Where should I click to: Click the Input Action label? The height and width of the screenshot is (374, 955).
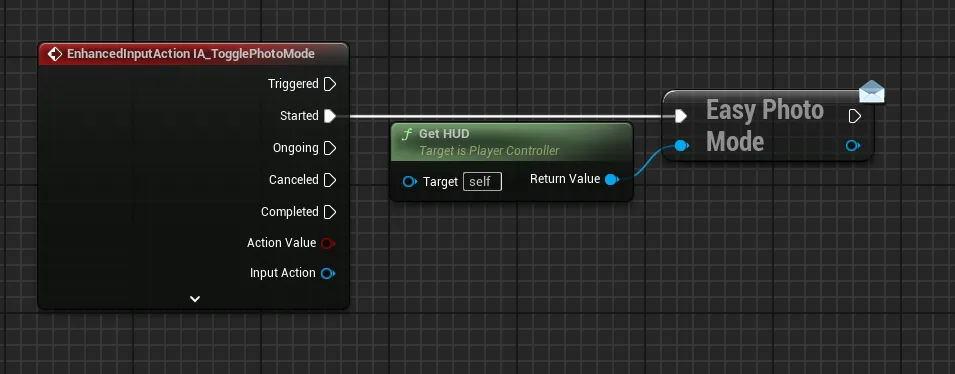[283, 273]
